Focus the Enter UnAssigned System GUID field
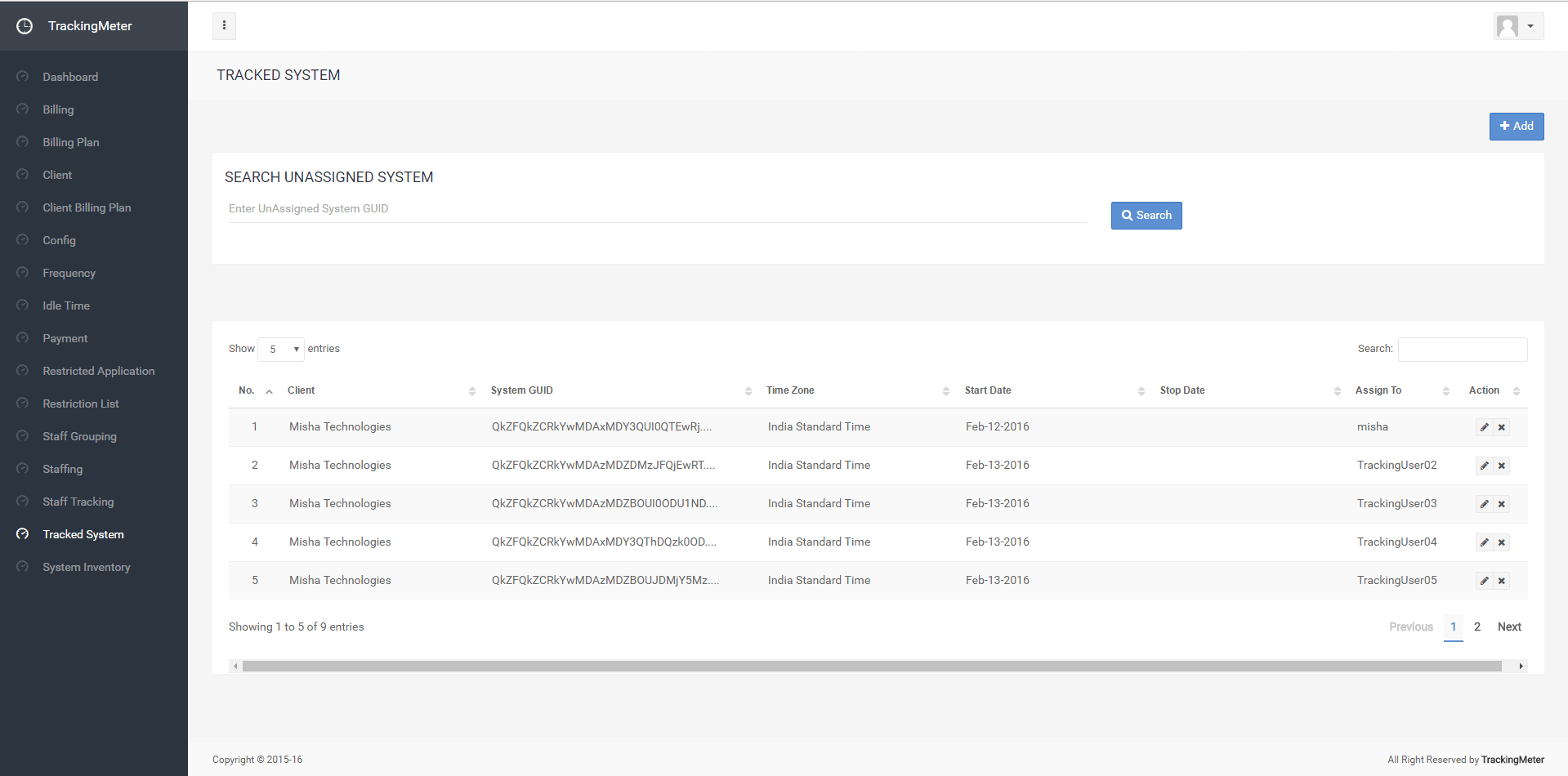 click(656, 209)
